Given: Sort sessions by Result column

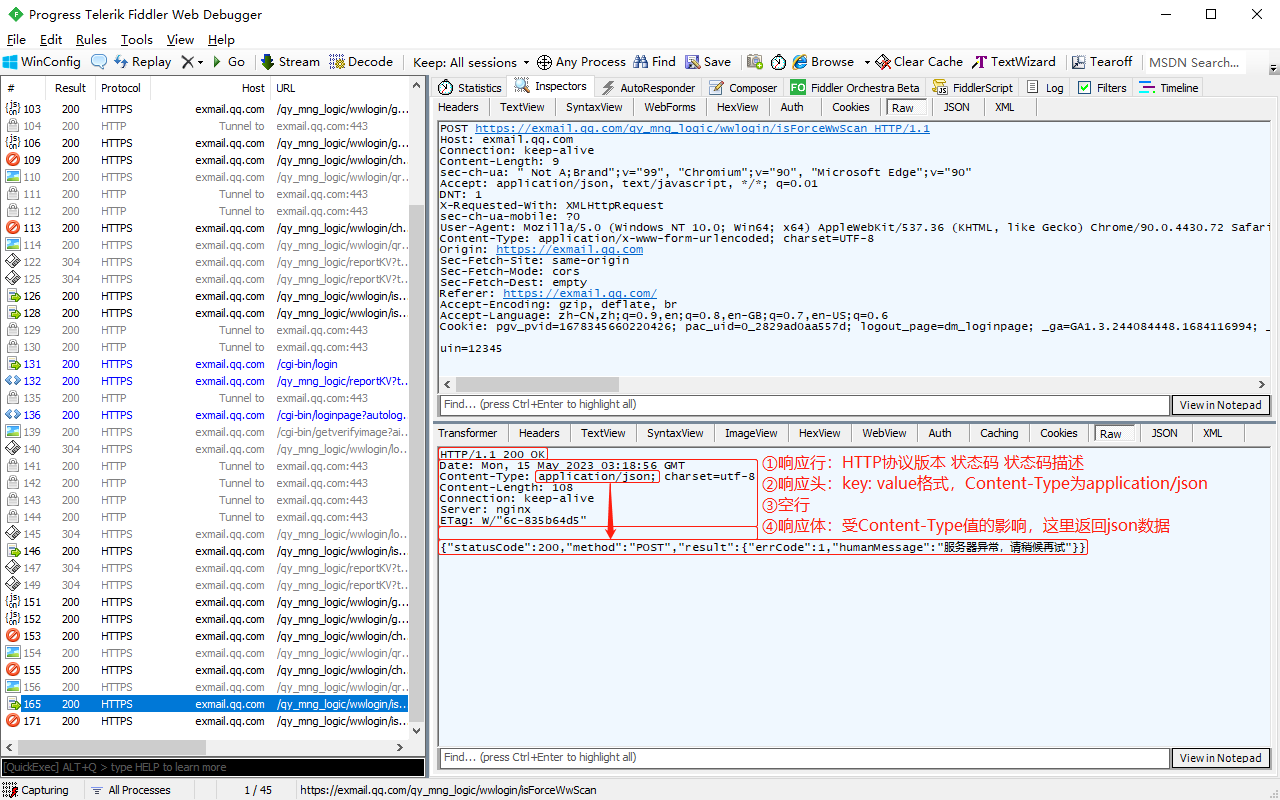Looking at the screenshot, I should click(x=70, y=88).
